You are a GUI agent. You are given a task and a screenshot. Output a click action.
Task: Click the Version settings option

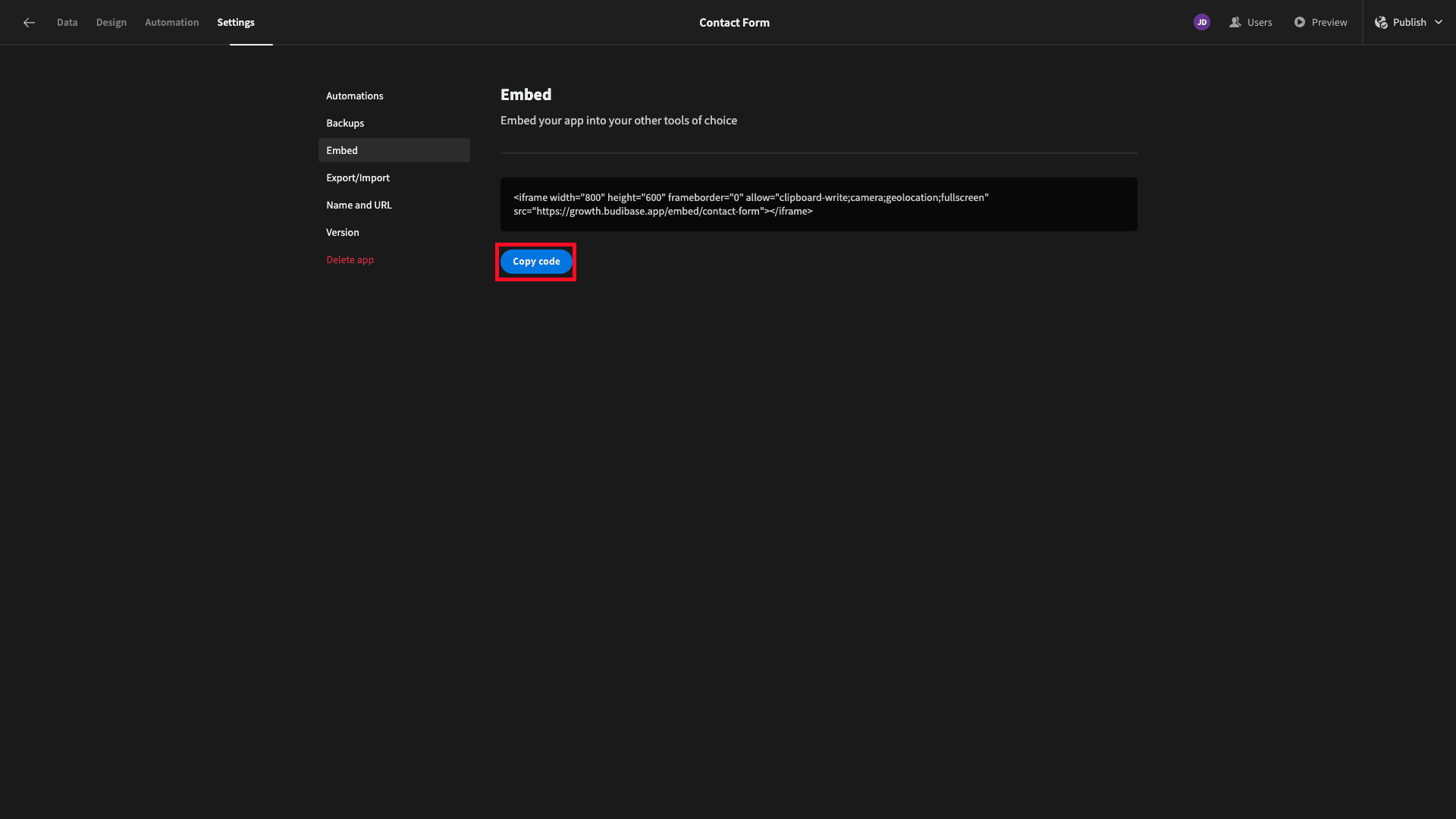(343, 232)
